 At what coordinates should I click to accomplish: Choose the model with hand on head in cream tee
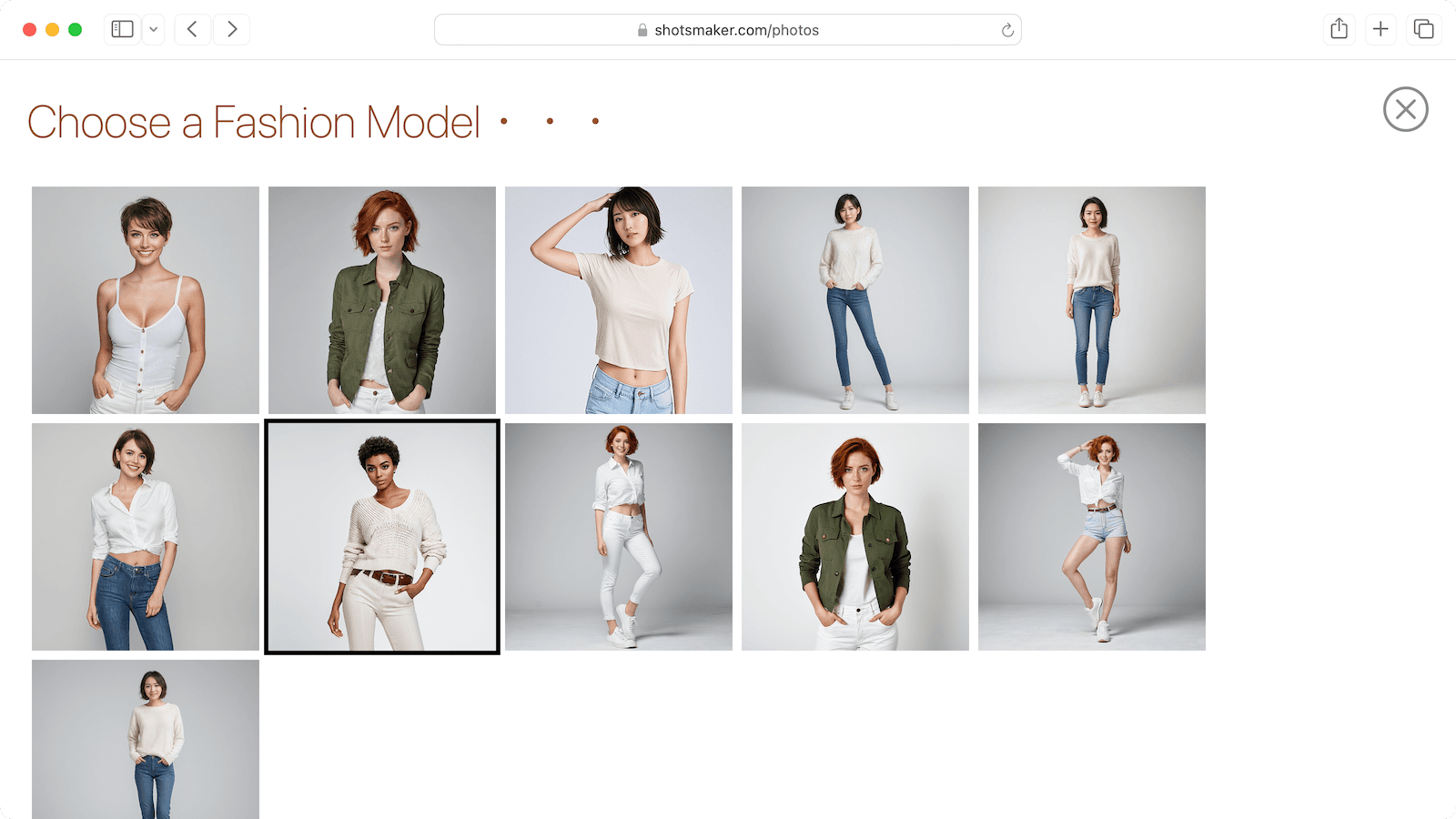619,300
